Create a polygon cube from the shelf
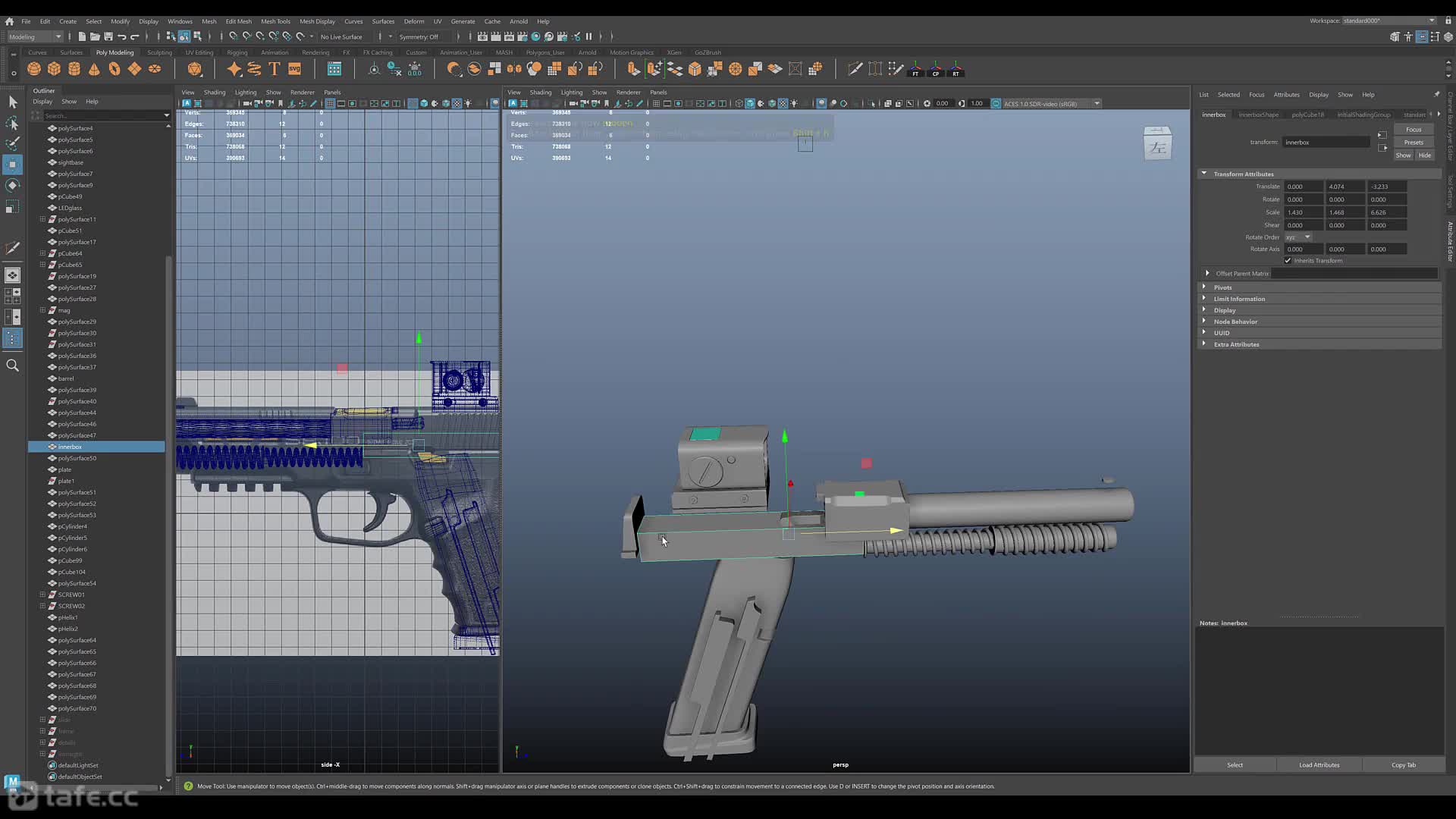The width and height of the screenshot is (1456, 819). pos(54,69)
